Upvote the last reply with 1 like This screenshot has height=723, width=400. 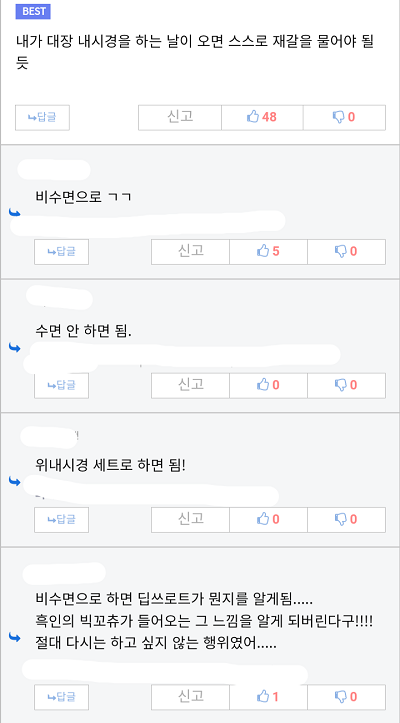coord(269,697)
